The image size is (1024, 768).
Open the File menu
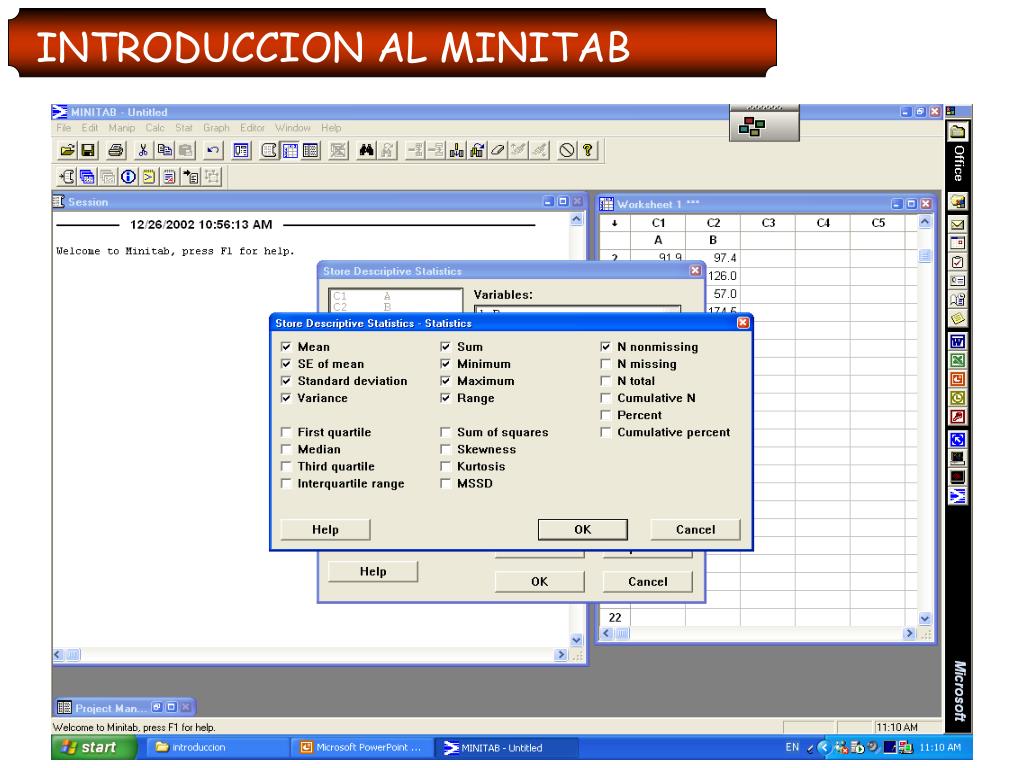(x=64, y=128)
